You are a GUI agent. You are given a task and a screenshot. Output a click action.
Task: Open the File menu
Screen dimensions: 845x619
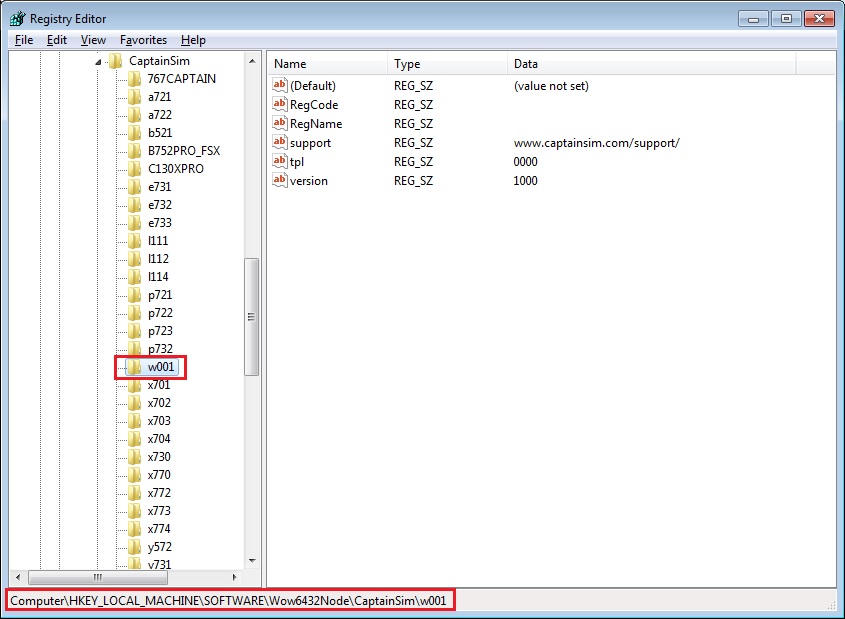tap(24, 40)
